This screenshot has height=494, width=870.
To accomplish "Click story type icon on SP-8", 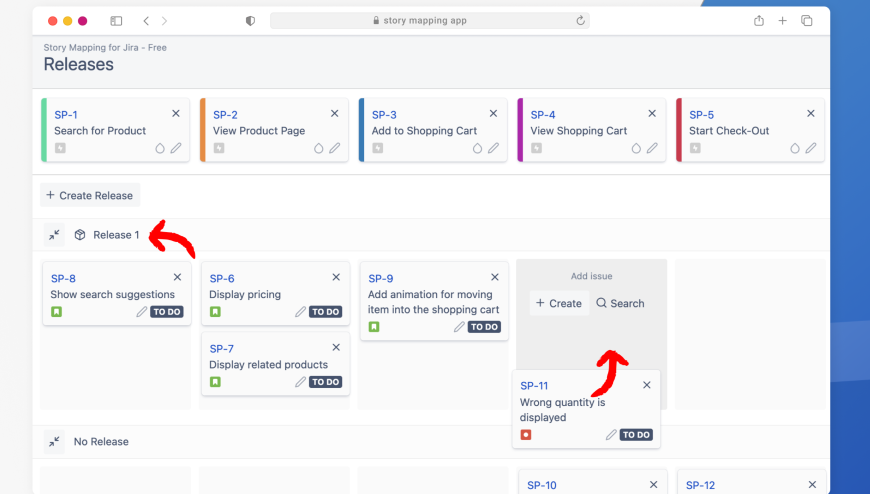I will coord(57,312).
